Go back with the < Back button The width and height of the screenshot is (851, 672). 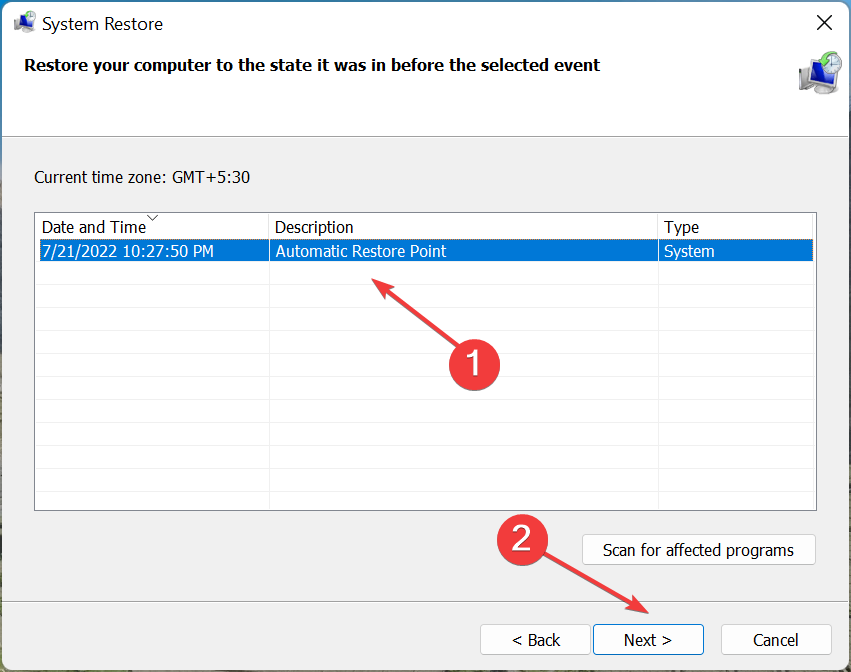click(535, 640)
